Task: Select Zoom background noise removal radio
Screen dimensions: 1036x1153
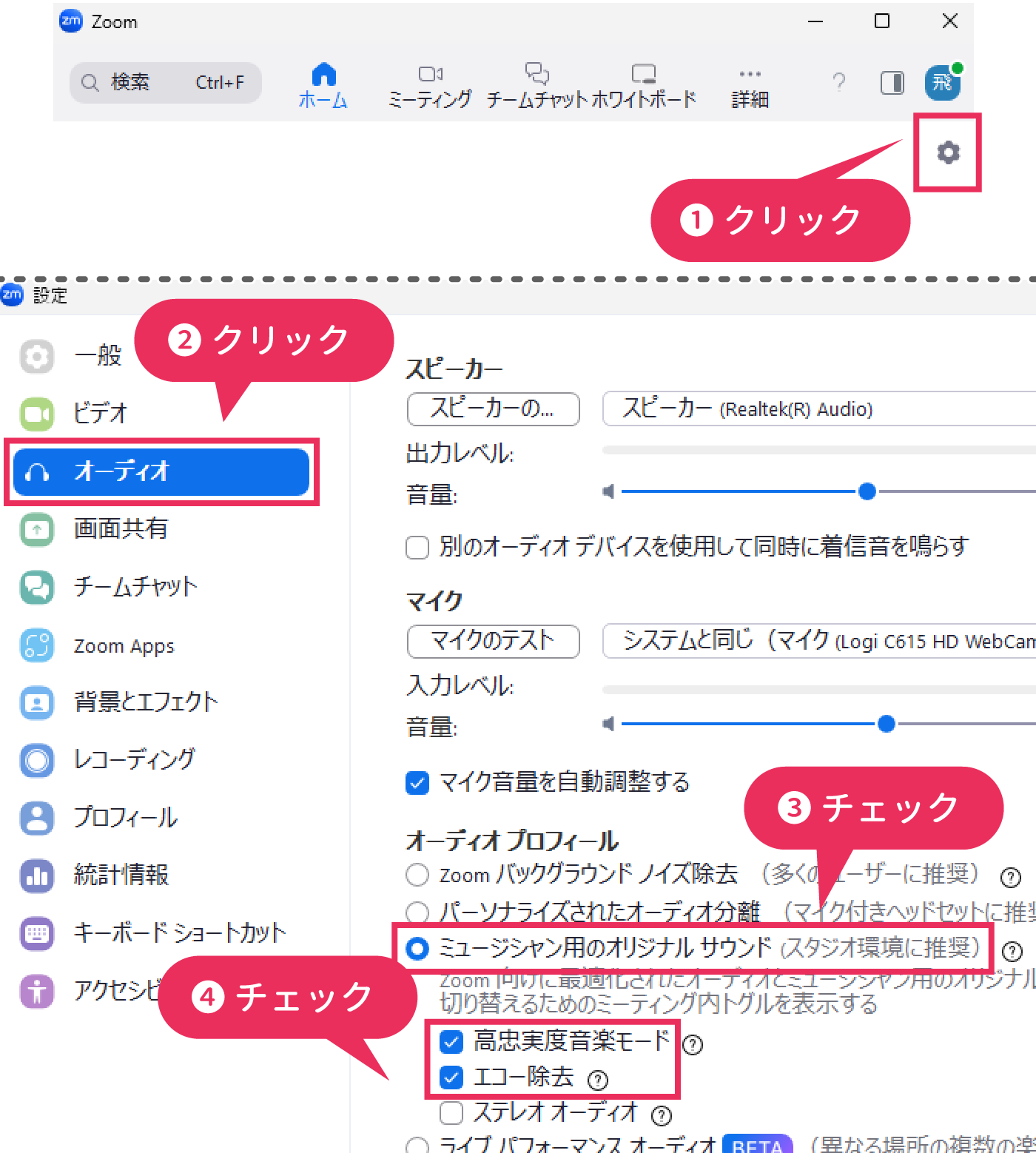Action: click(417, 875)
